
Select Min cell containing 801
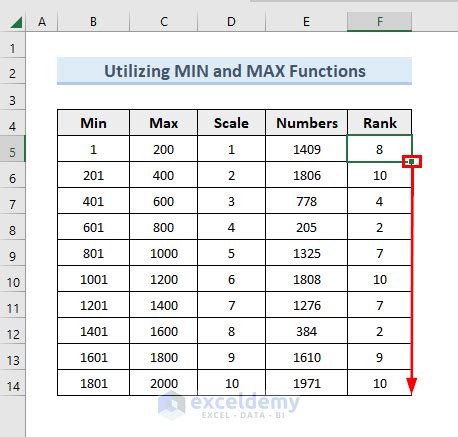(x=93, y=253)
